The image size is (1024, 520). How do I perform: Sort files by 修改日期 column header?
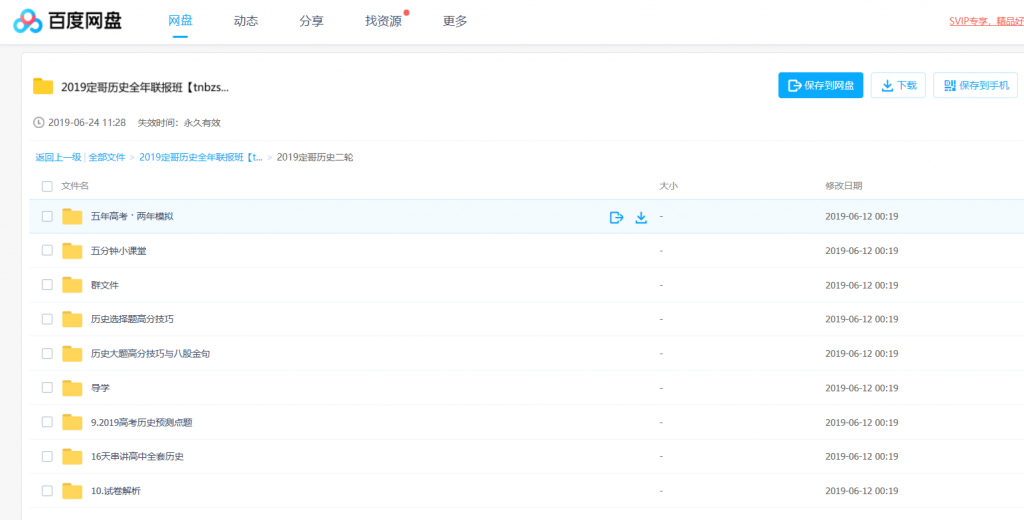(x=843, y=186)
